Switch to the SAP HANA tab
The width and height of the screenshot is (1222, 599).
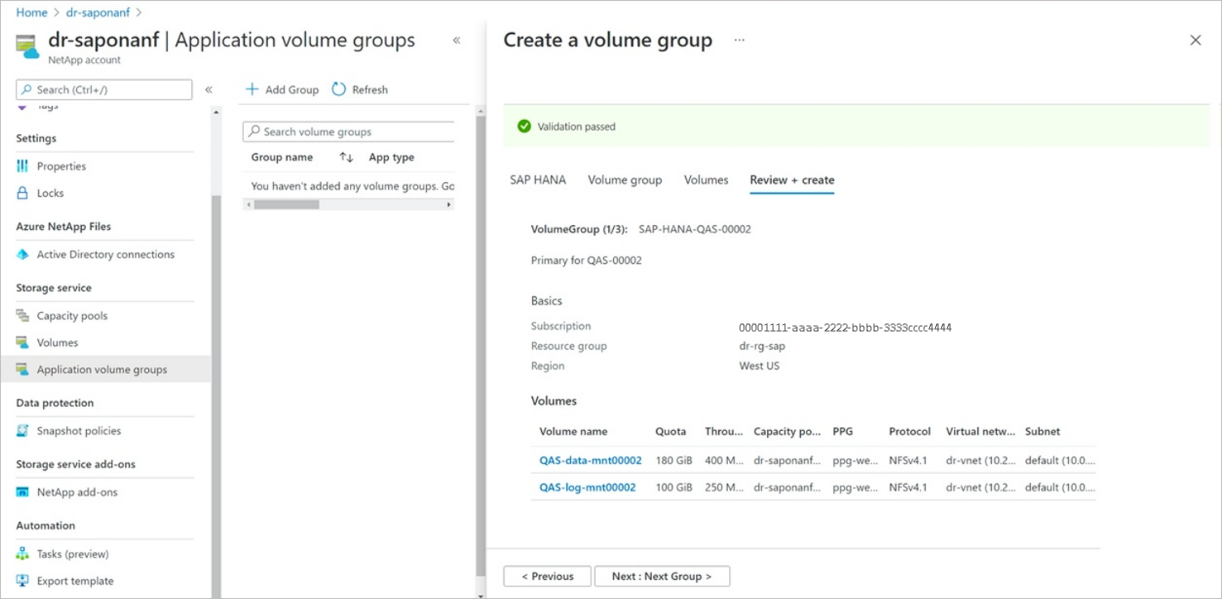(x=538, y=180)
